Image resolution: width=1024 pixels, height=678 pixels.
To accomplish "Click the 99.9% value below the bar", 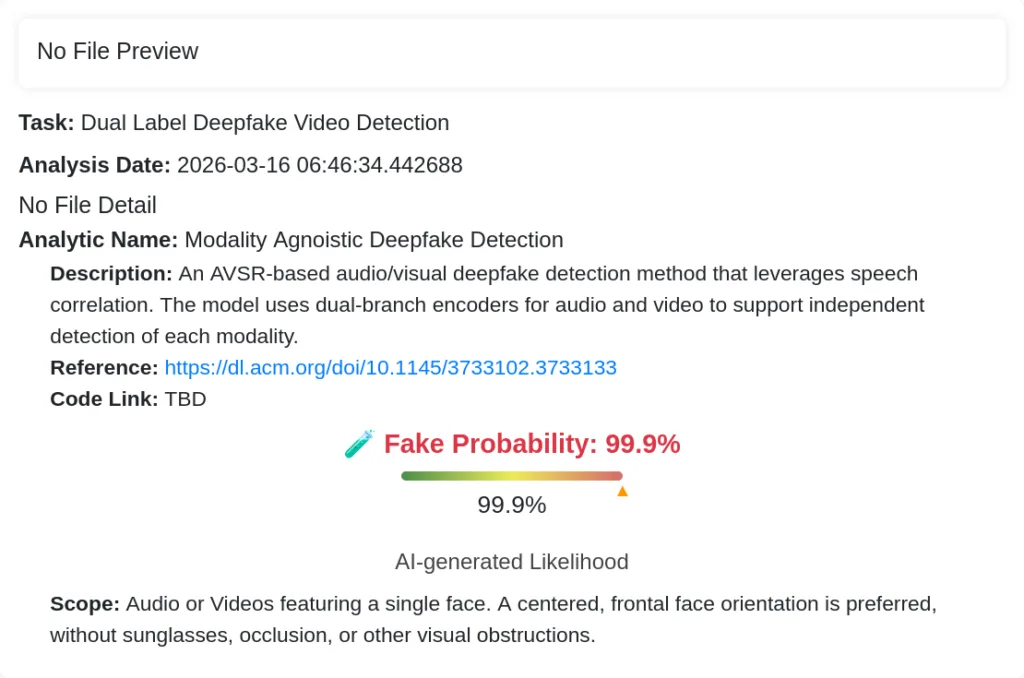I will pyautogui.click(x=511, y=505).
